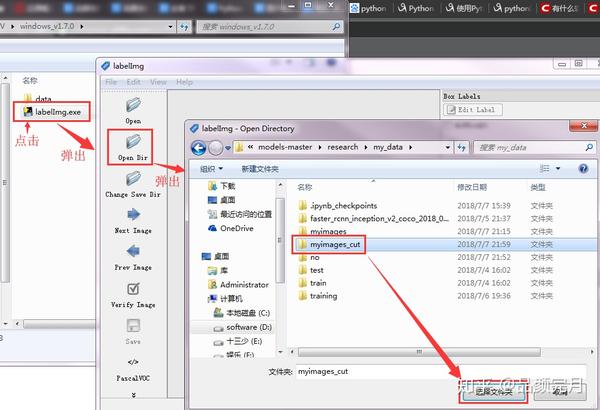Expand more tools with toolbar chevron
This screenshot has width=600, height=410.
(x=133, y=395)
